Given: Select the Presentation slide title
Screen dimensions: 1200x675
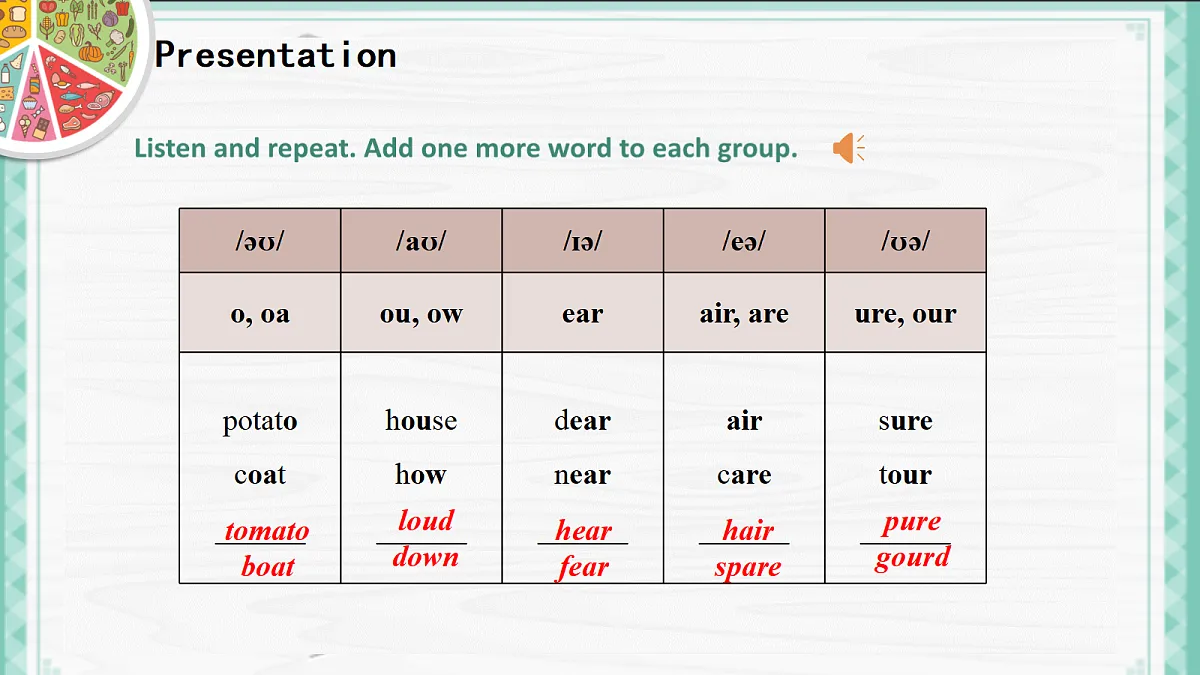Looking at the screenshot, I should (276, 54).
